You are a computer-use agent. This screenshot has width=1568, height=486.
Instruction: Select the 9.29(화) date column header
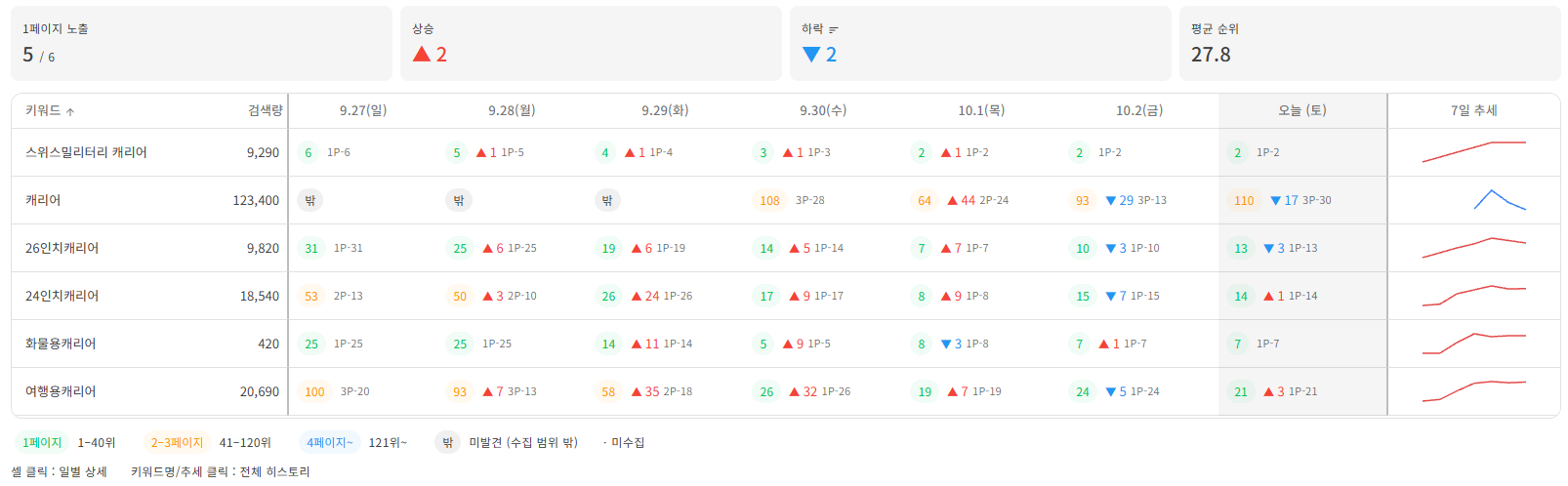(665, 110)
